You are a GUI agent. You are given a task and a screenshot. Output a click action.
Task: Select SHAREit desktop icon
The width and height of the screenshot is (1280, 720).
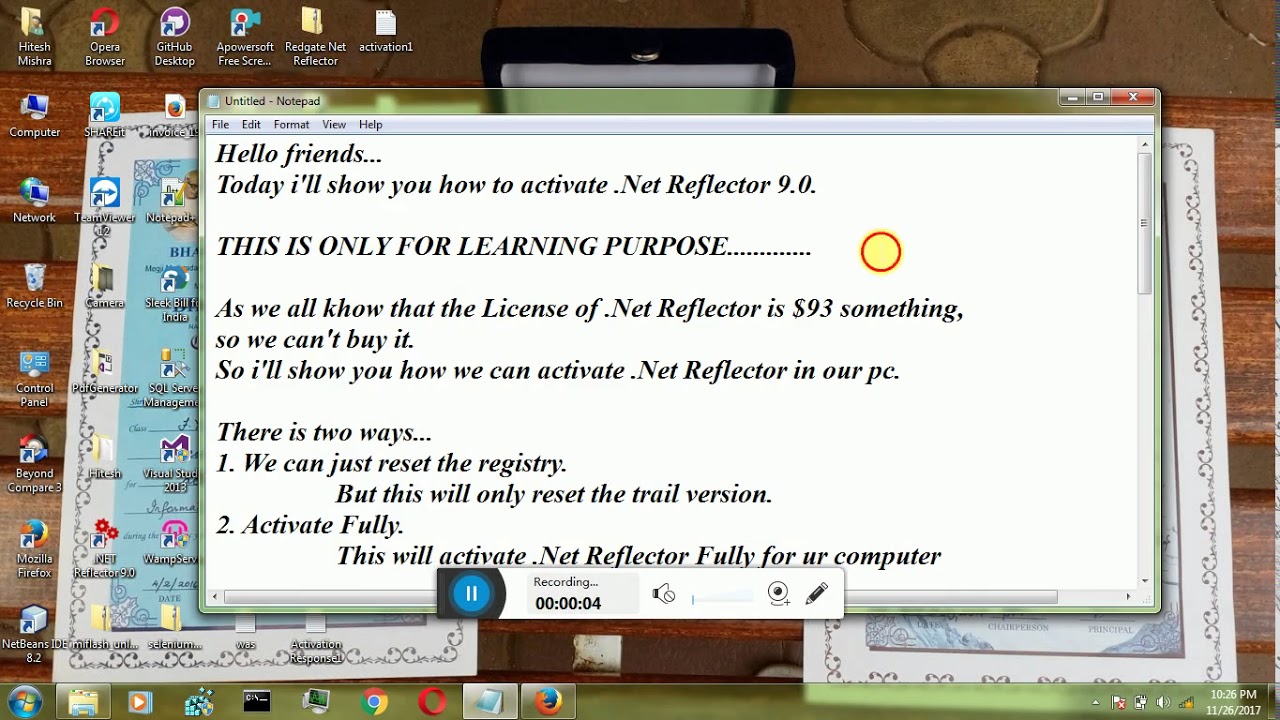point(104,116)
